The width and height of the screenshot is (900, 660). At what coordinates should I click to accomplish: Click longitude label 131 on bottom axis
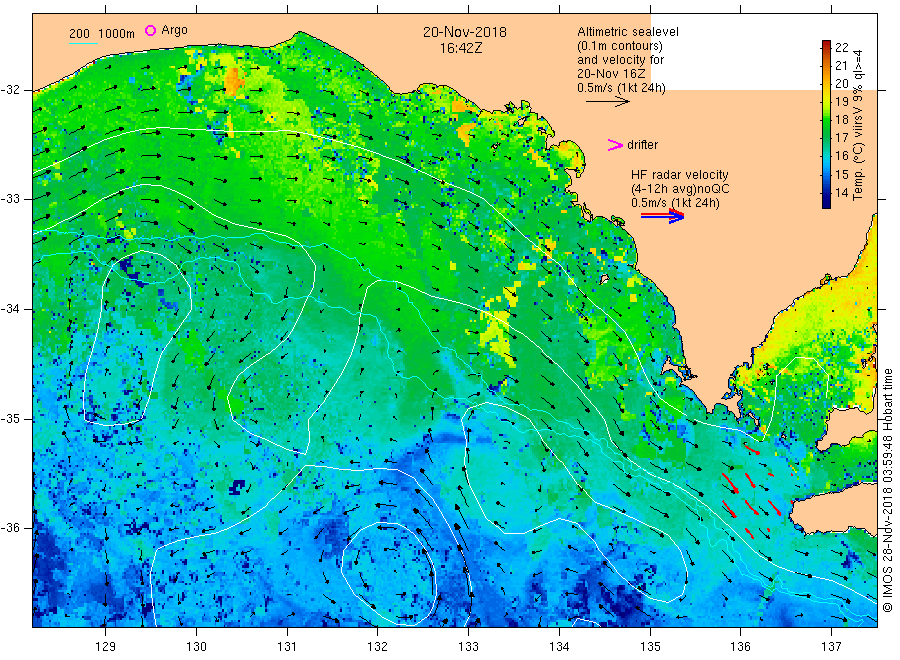pos(287,647)
